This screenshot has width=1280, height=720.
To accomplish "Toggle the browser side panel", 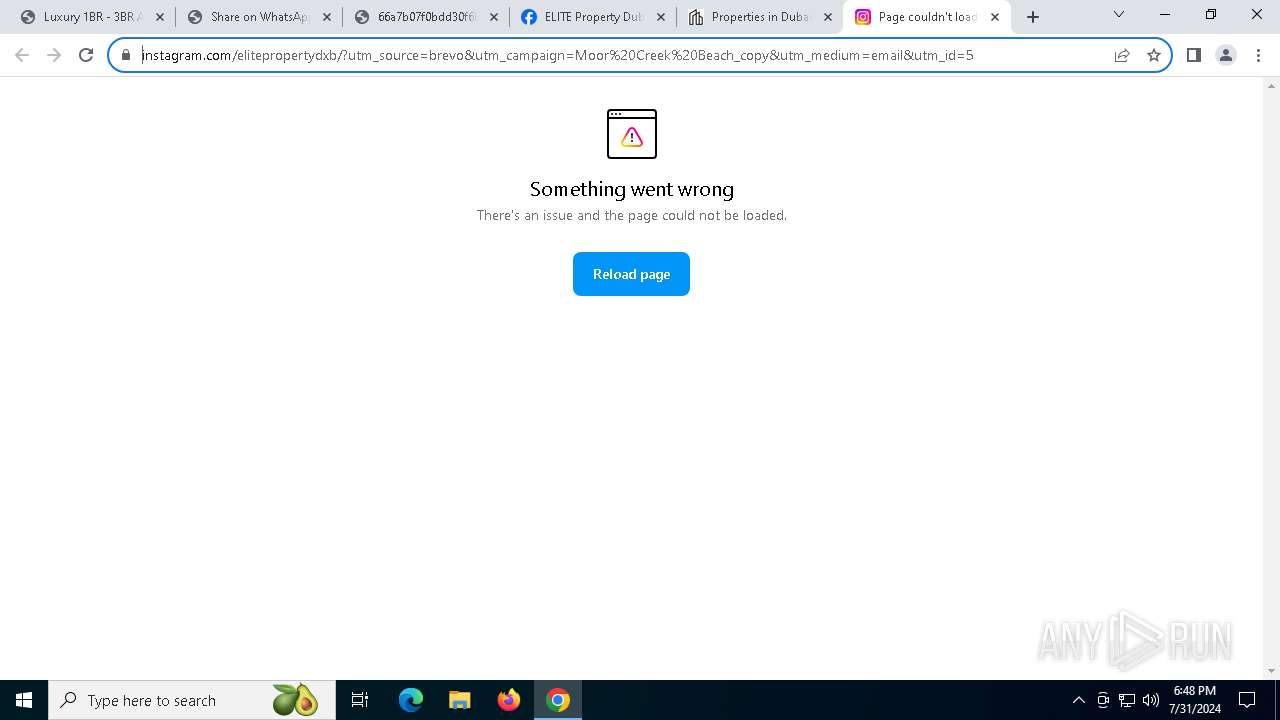I will (1194, 55).
